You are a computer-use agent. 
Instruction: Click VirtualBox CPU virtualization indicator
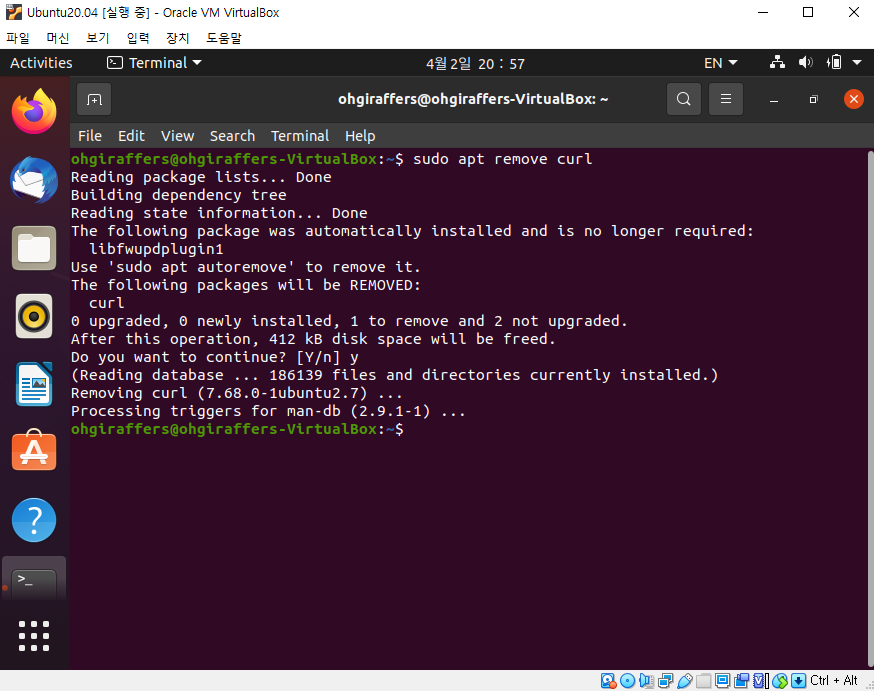(x=761, y=680)
